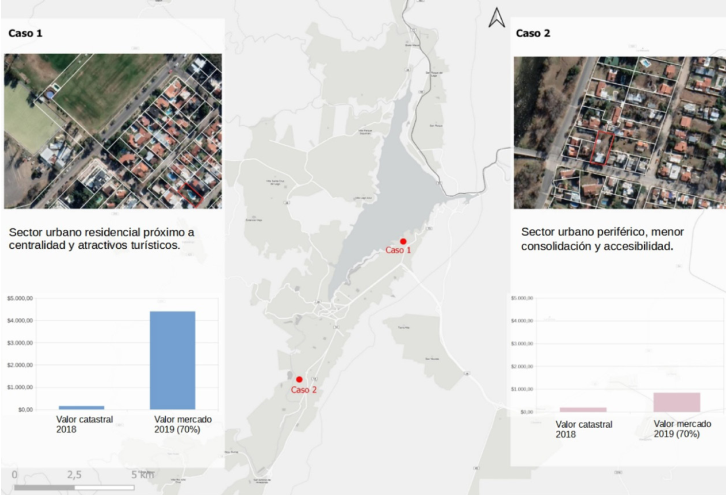Screen dimensions: 726x495
Task: Select the pink Valor catastral 2018 bar
Action: tap(583, 409)
